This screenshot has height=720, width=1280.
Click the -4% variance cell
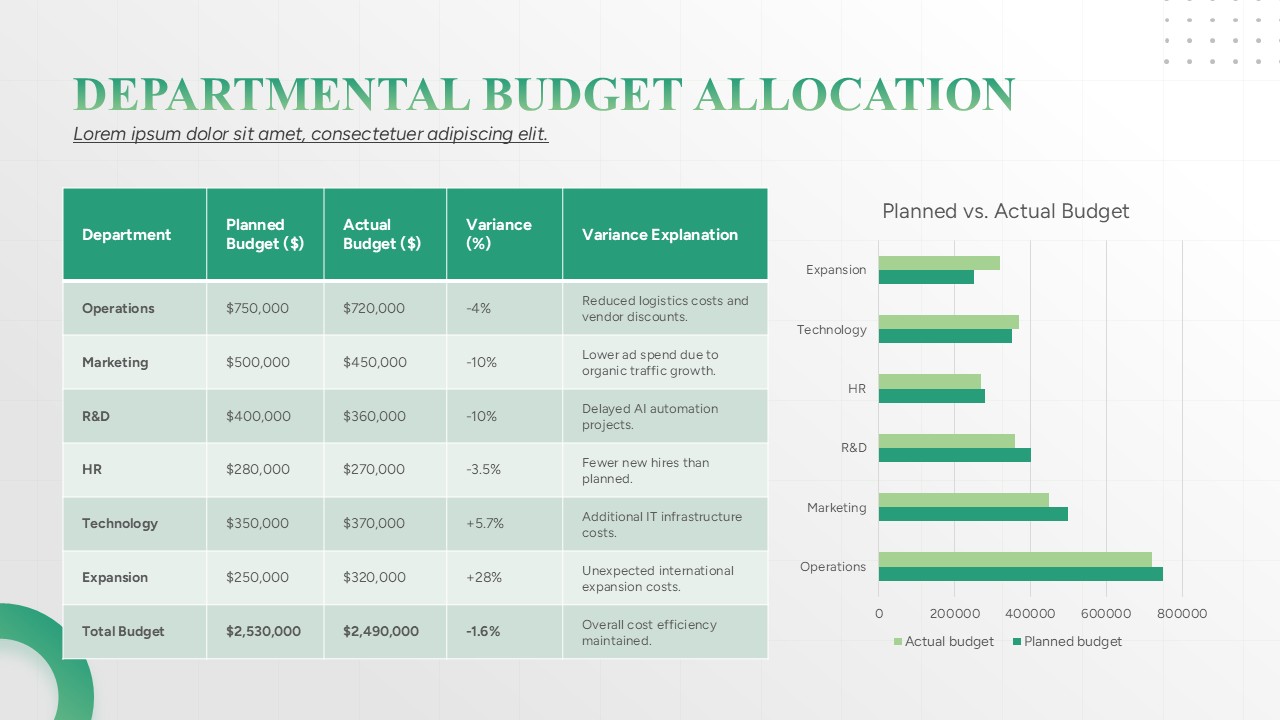tap(505, 308)
